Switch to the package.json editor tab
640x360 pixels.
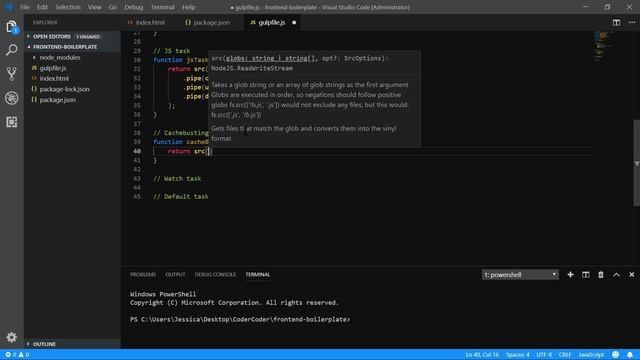[x=211, y=22]
